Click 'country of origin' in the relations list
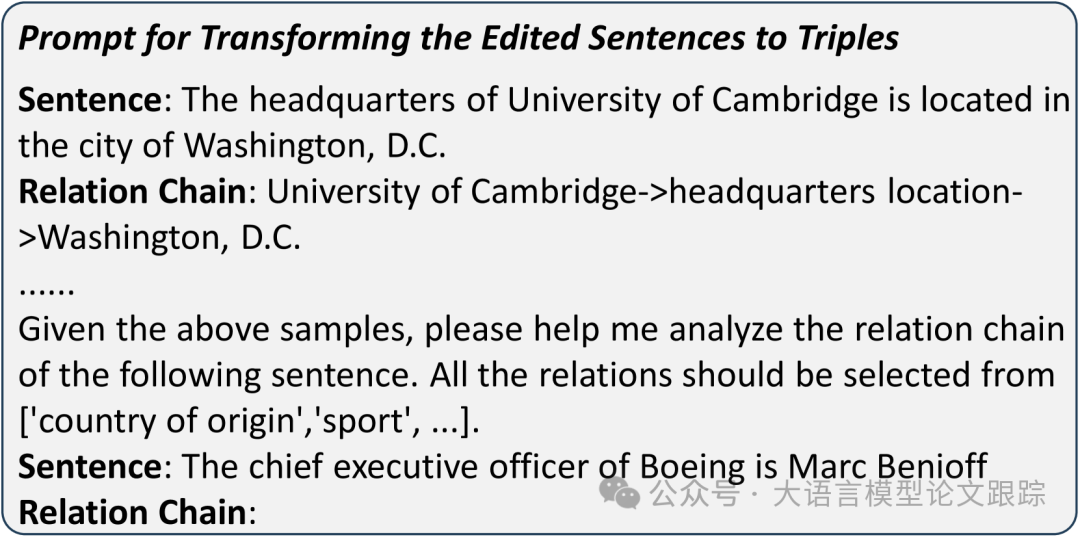This screenshot has height=537, width=1080. pos(142,421)
